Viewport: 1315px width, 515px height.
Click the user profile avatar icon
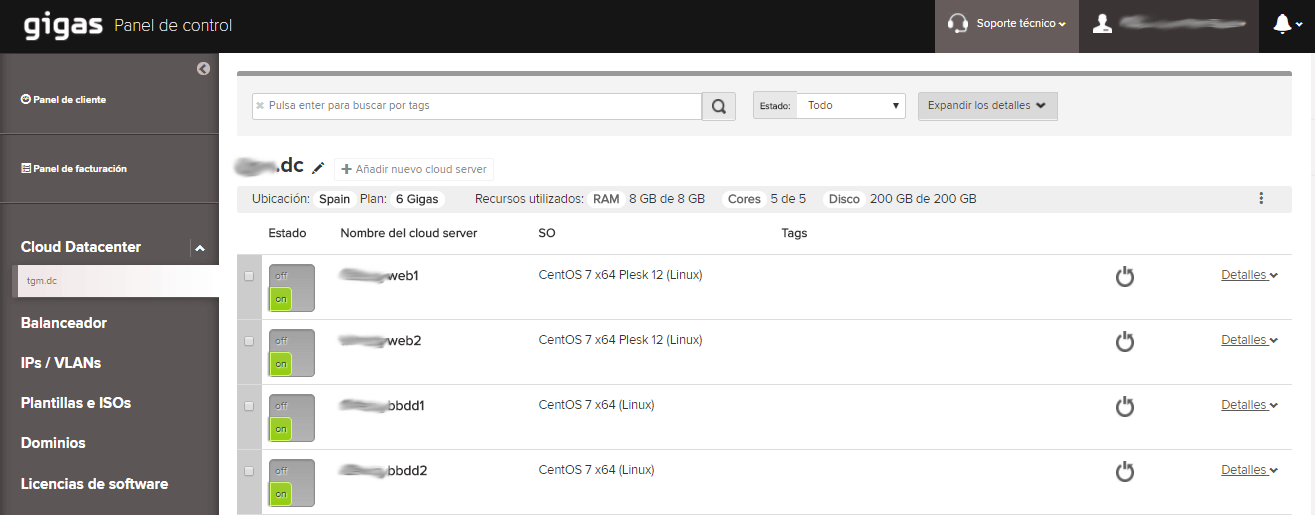(x=1102, y=24)
